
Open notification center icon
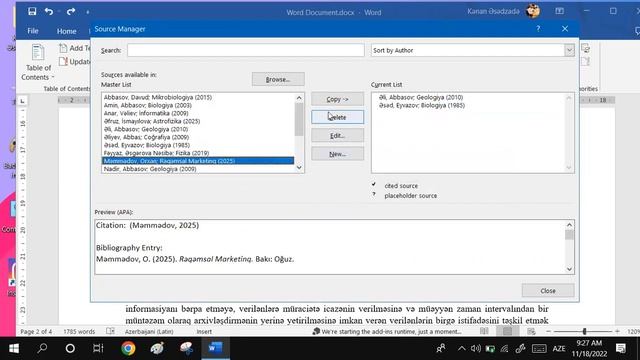pos(621,348)
